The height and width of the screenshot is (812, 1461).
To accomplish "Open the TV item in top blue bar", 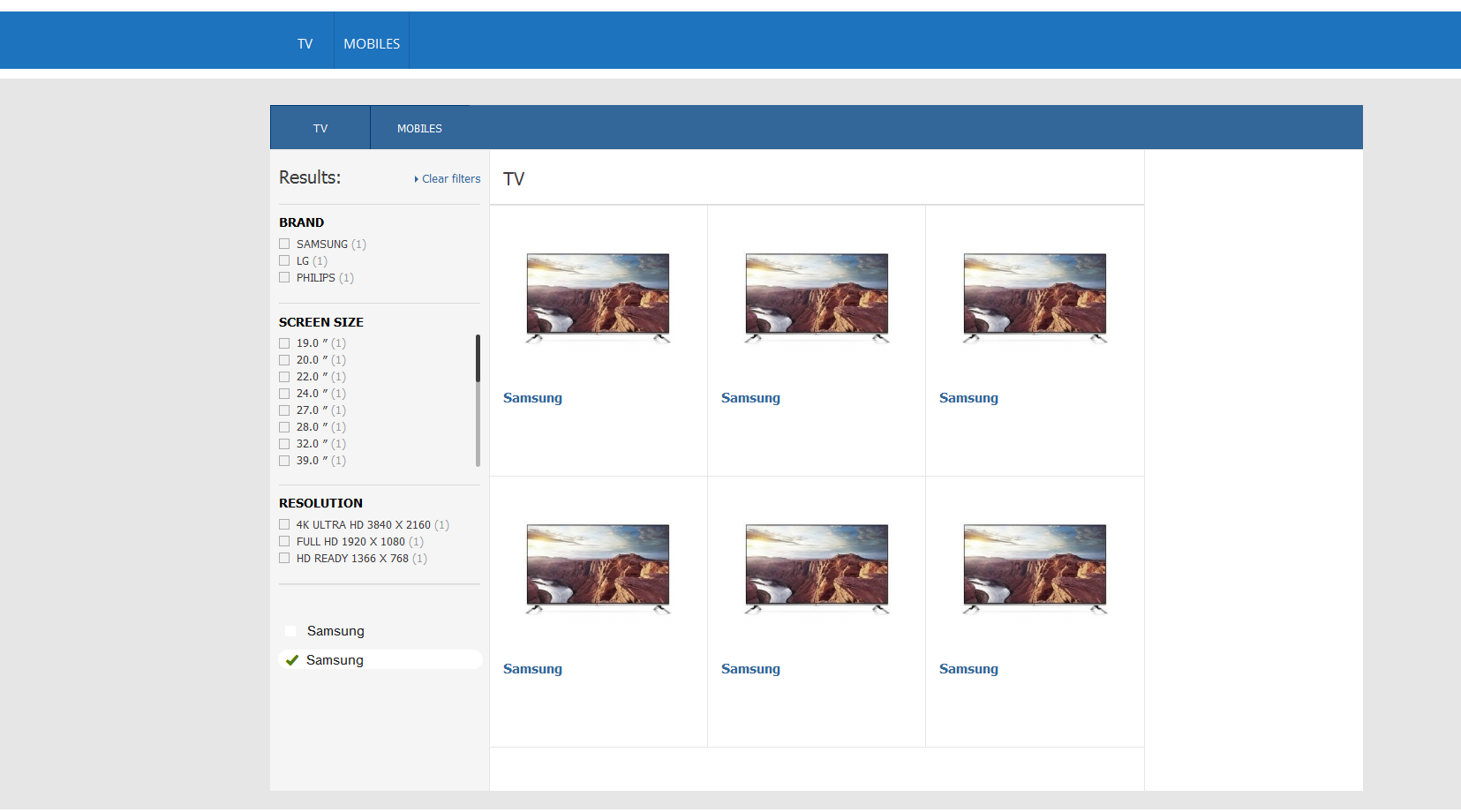I will click(x=305, y=43).
